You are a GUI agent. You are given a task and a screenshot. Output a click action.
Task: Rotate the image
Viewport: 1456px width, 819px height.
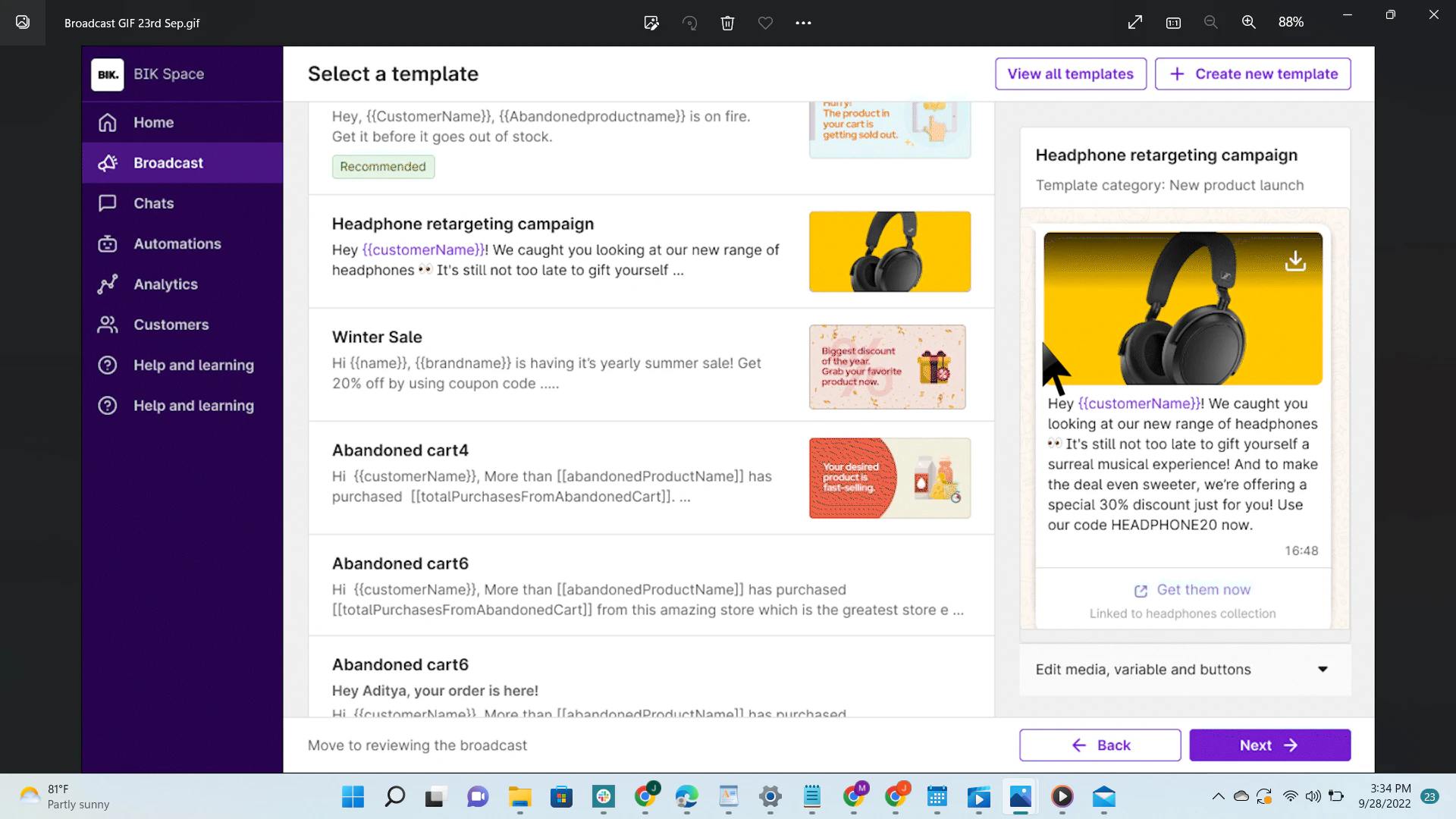coord(689,23)
